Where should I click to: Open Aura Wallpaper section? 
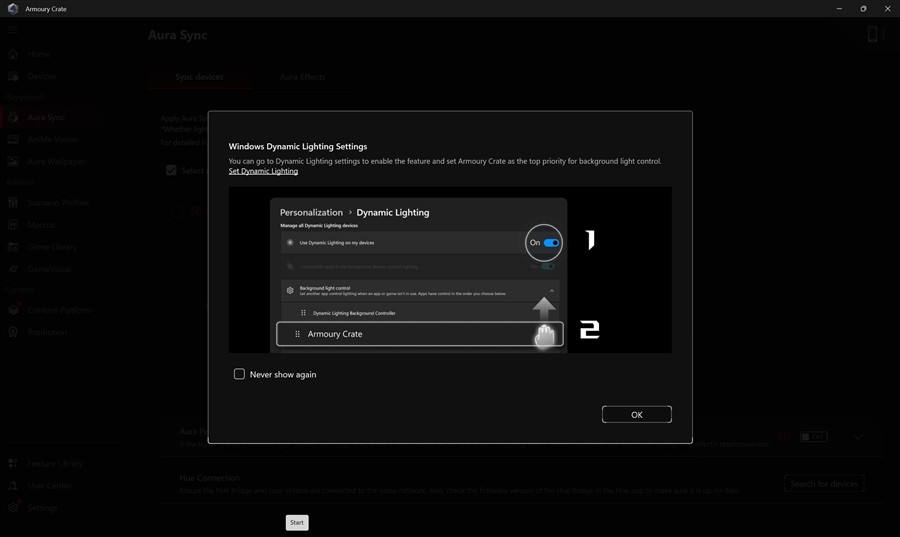click(x=55, y=161)
